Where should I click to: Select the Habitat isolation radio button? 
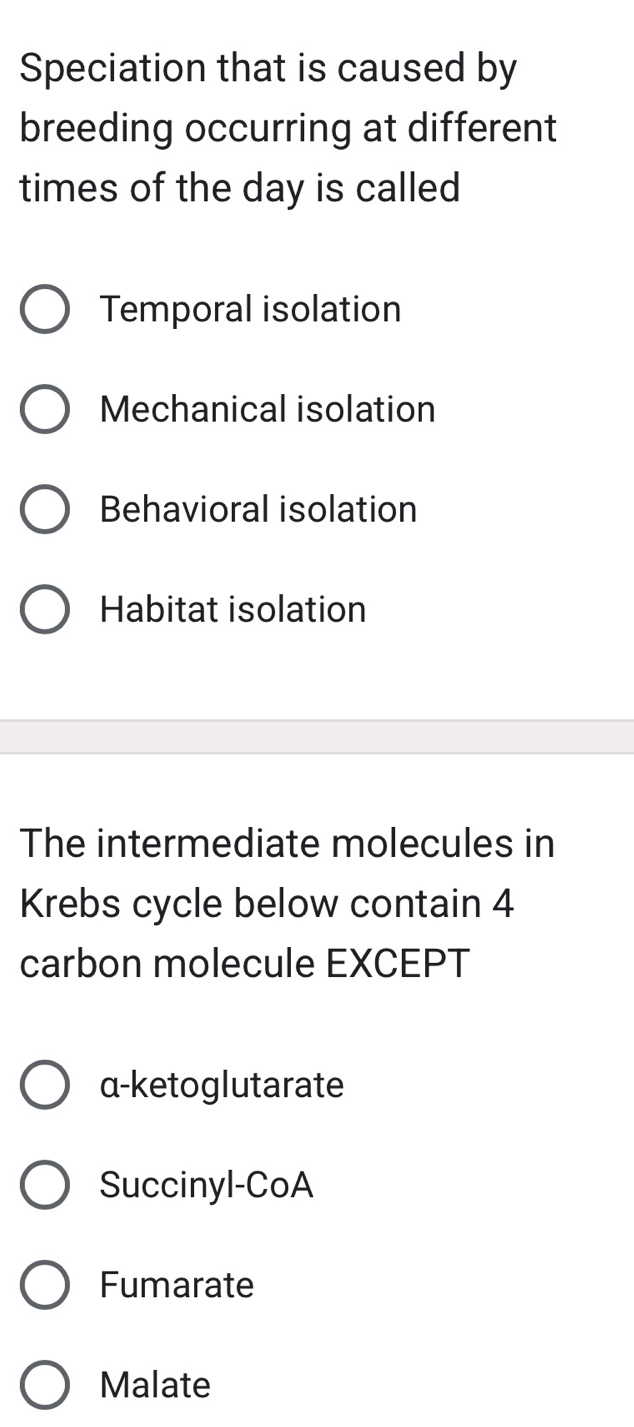44,609
